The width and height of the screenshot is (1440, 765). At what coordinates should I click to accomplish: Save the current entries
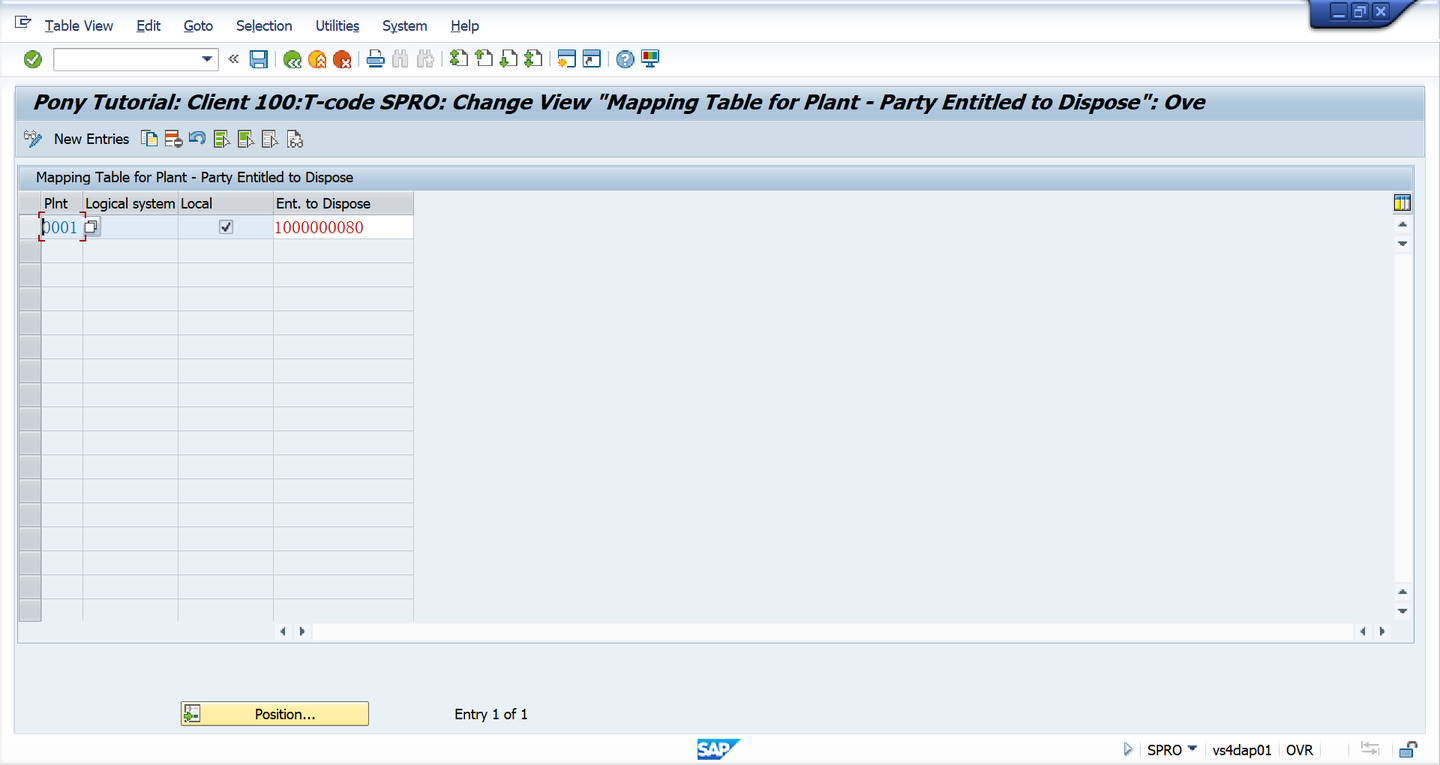[x=258, y=59]
